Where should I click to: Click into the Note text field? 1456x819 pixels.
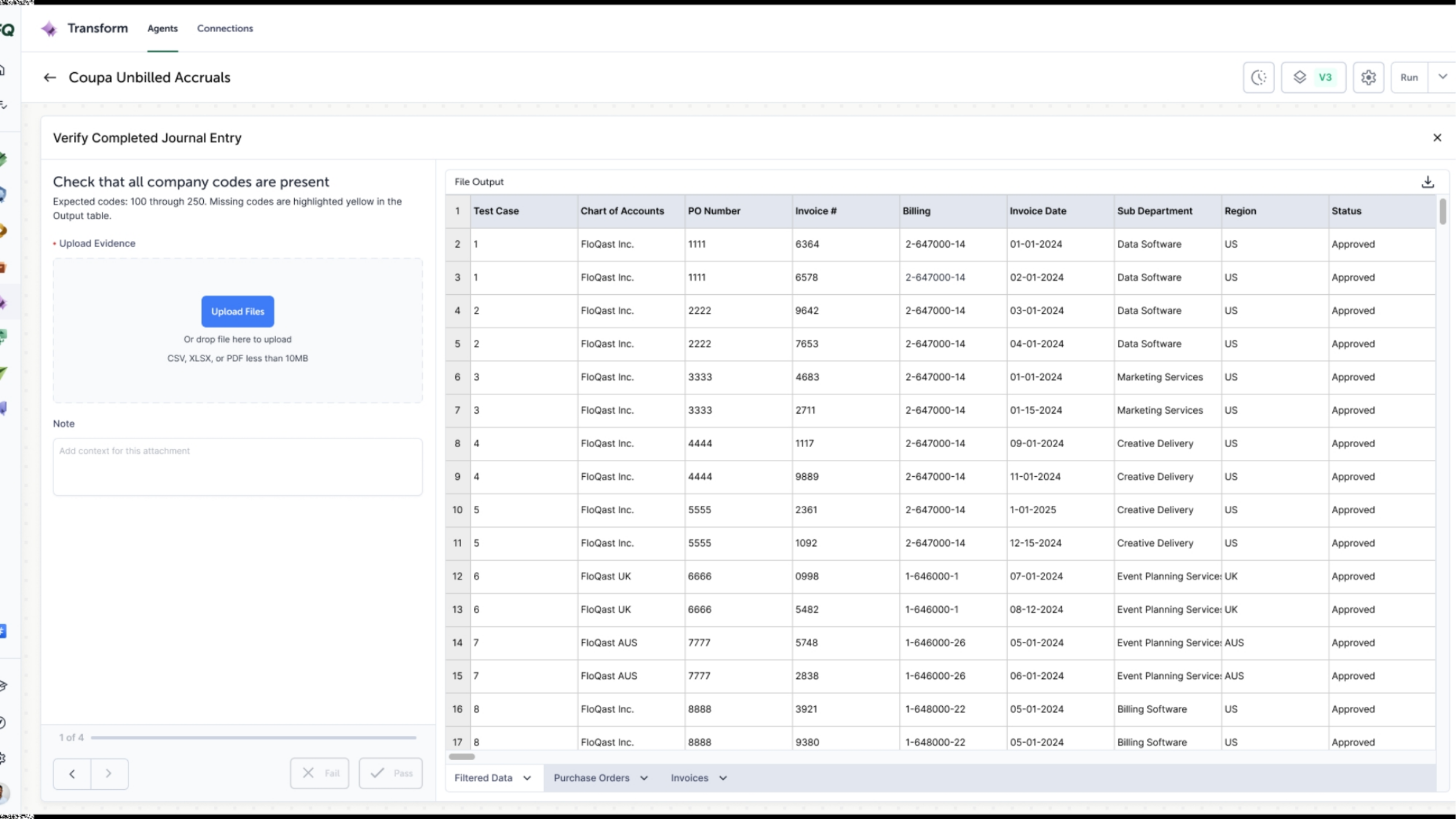(238, 467)
